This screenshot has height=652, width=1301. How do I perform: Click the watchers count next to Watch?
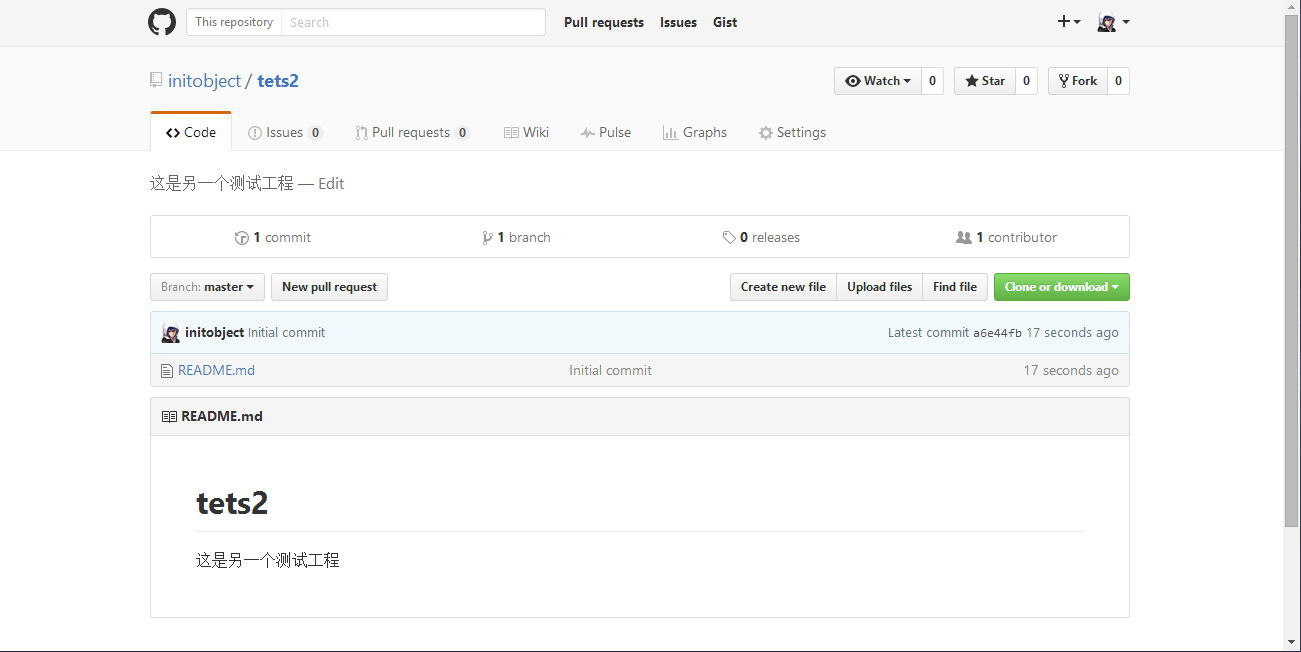pos(932,81)
